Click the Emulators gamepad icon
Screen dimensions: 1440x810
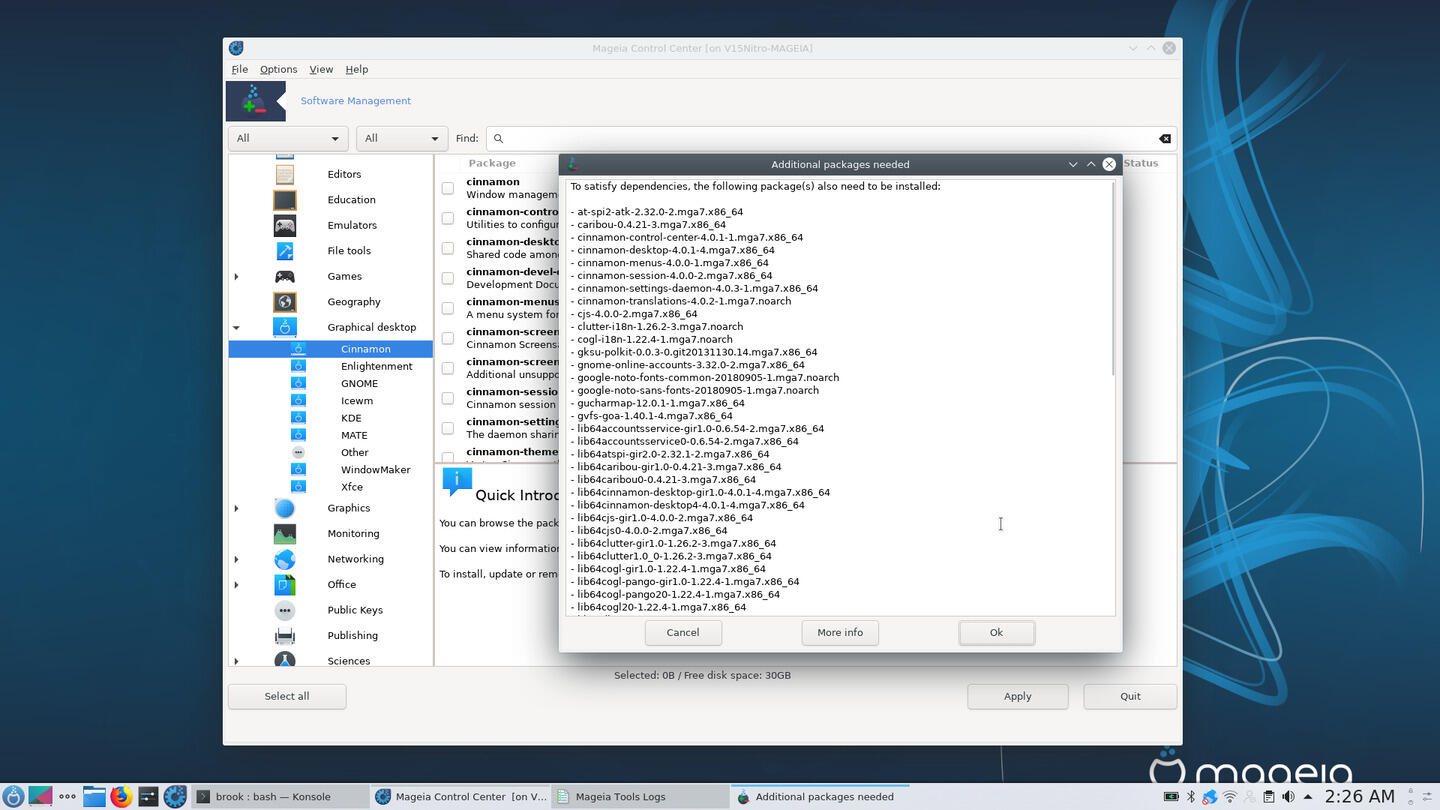[285, 225]
